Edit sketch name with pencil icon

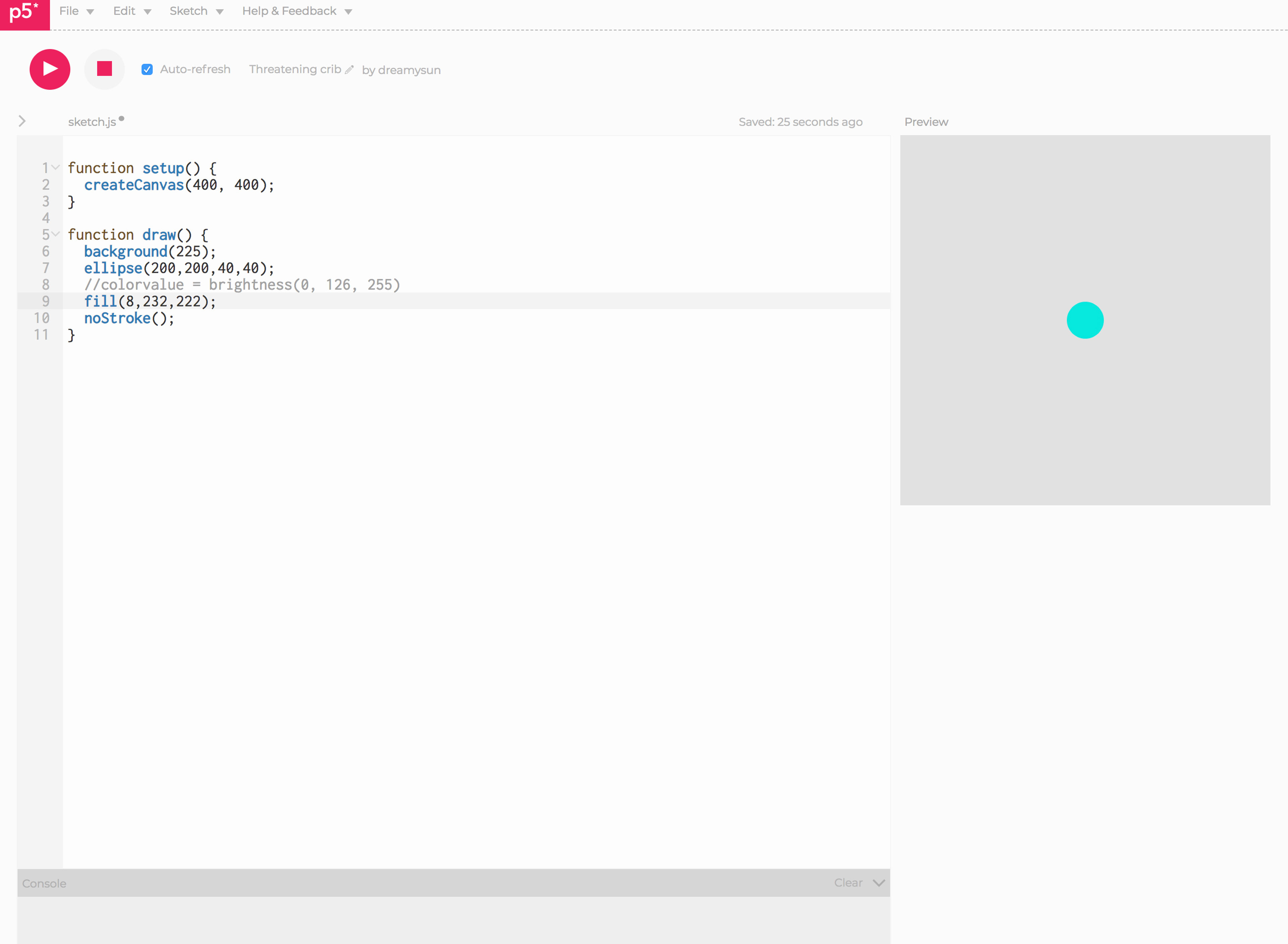coord(350,70)
